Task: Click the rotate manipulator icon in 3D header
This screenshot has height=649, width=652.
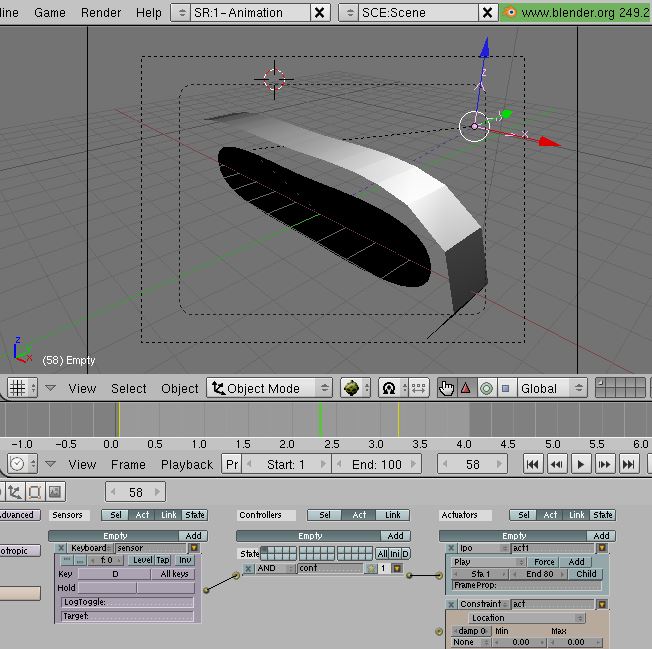Action: click(486, 388)
